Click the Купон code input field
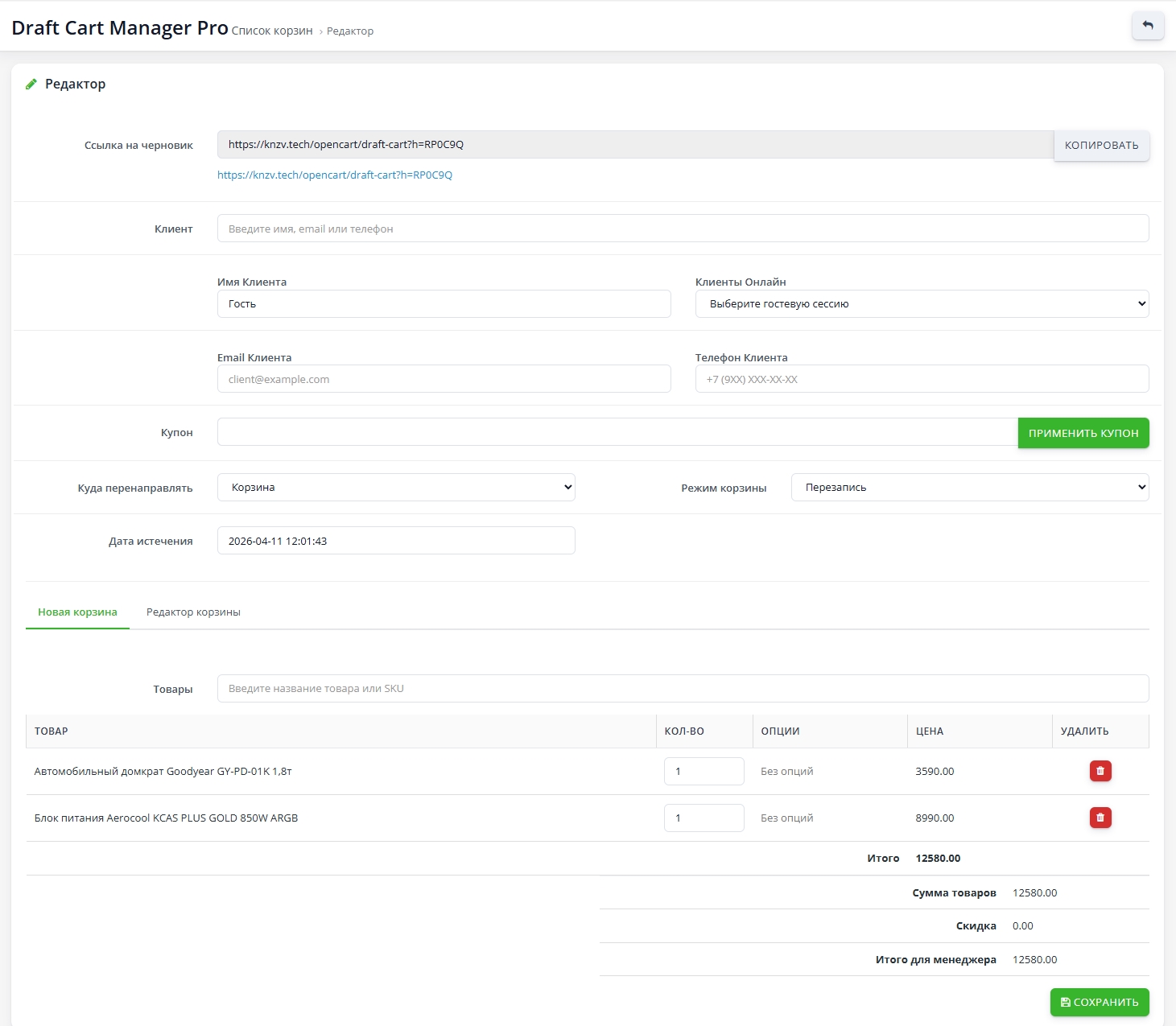 (617, 432)
